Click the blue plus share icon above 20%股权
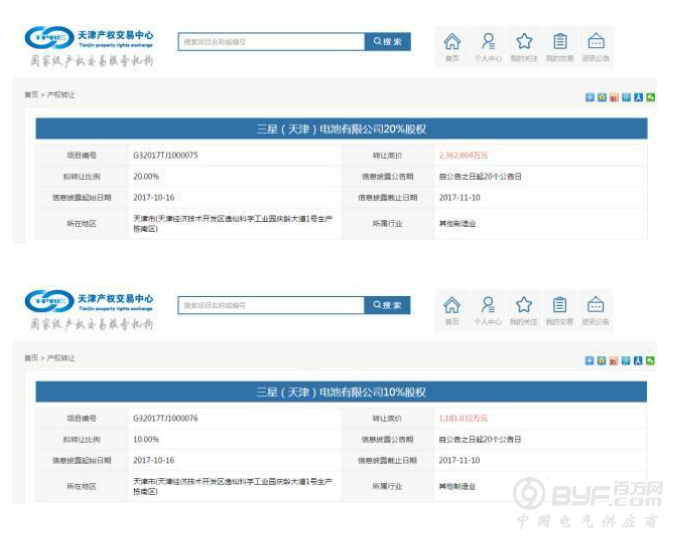This screenshot has width=673, height=539. tap(590, 97)
